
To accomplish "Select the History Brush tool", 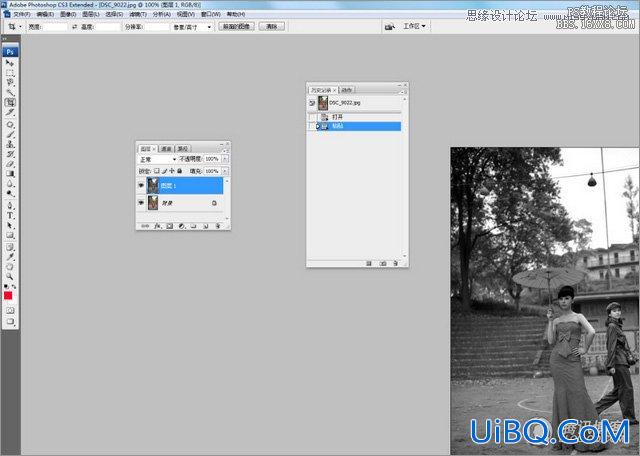I will [x=10, y=154].
